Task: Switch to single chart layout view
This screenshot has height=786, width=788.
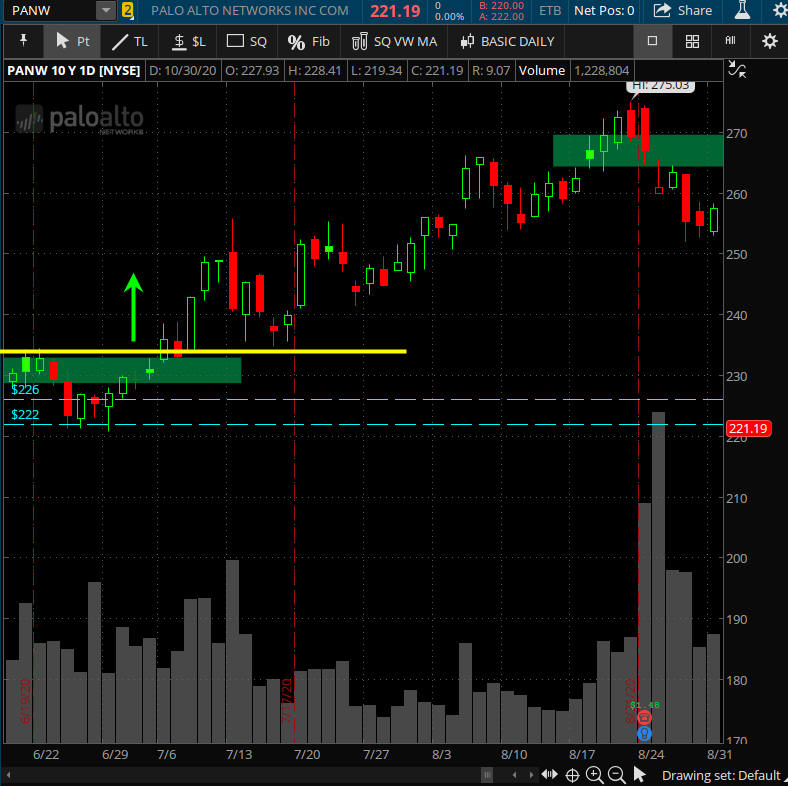Action: [652, 41]
